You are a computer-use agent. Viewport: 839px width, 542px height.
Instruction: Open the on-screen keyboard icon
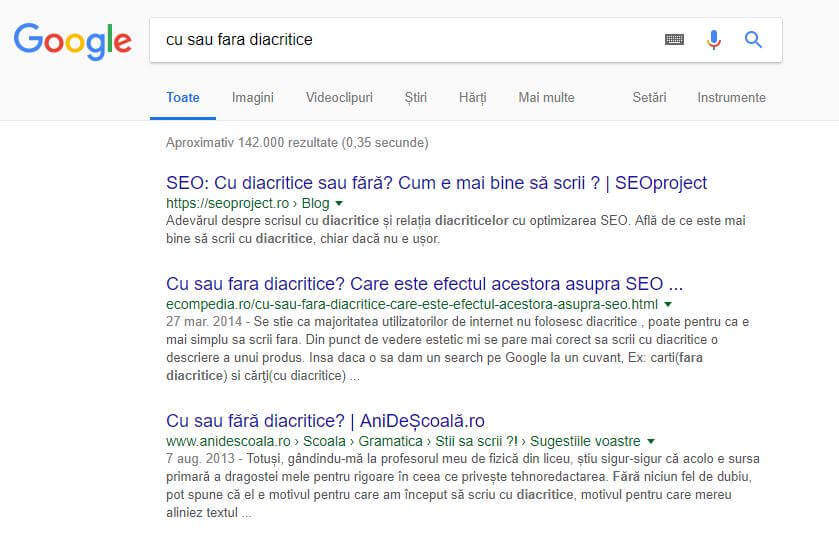[x=674, y=40]
